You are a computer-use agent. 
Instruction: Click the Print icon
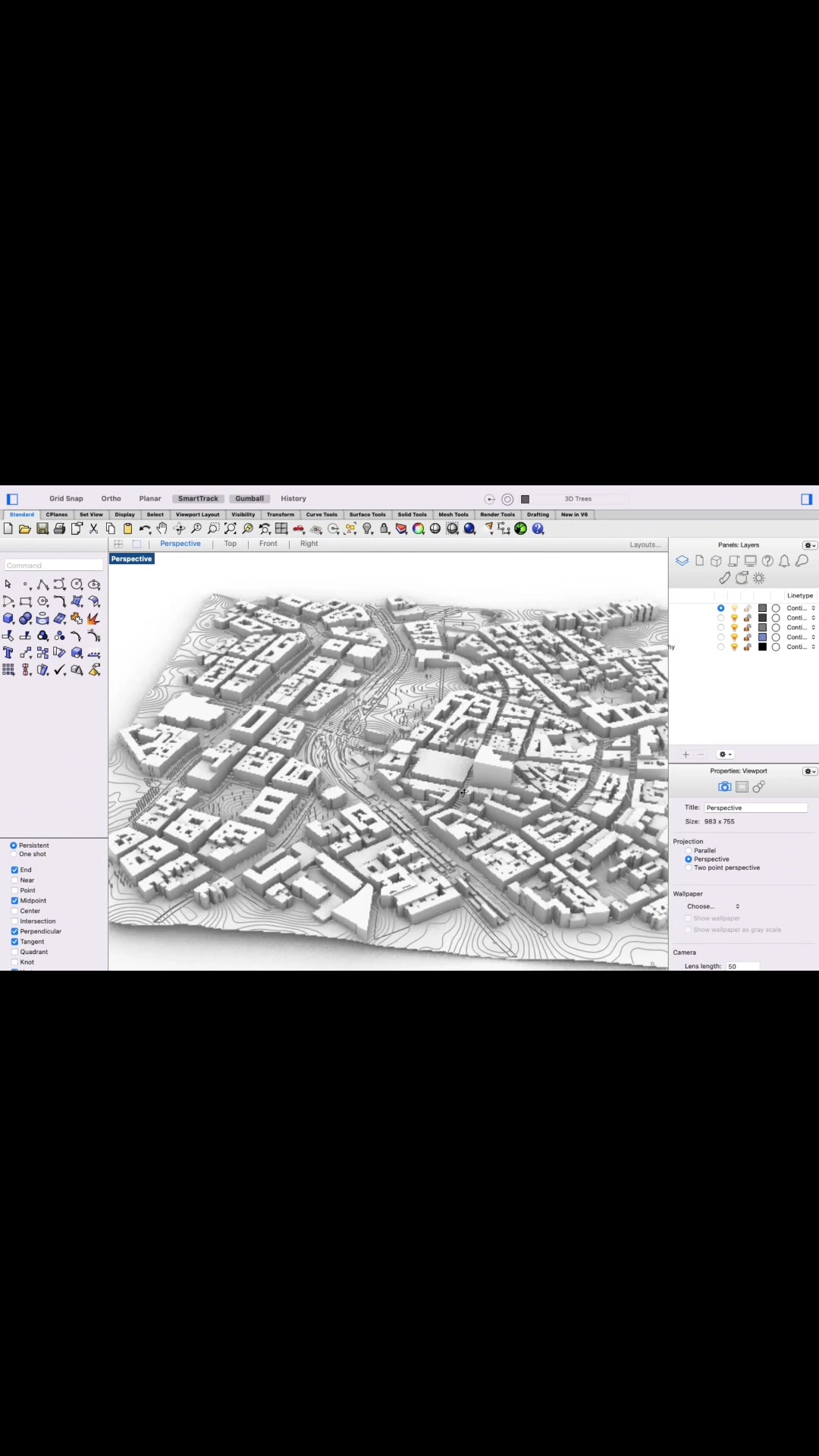point(59,529)
